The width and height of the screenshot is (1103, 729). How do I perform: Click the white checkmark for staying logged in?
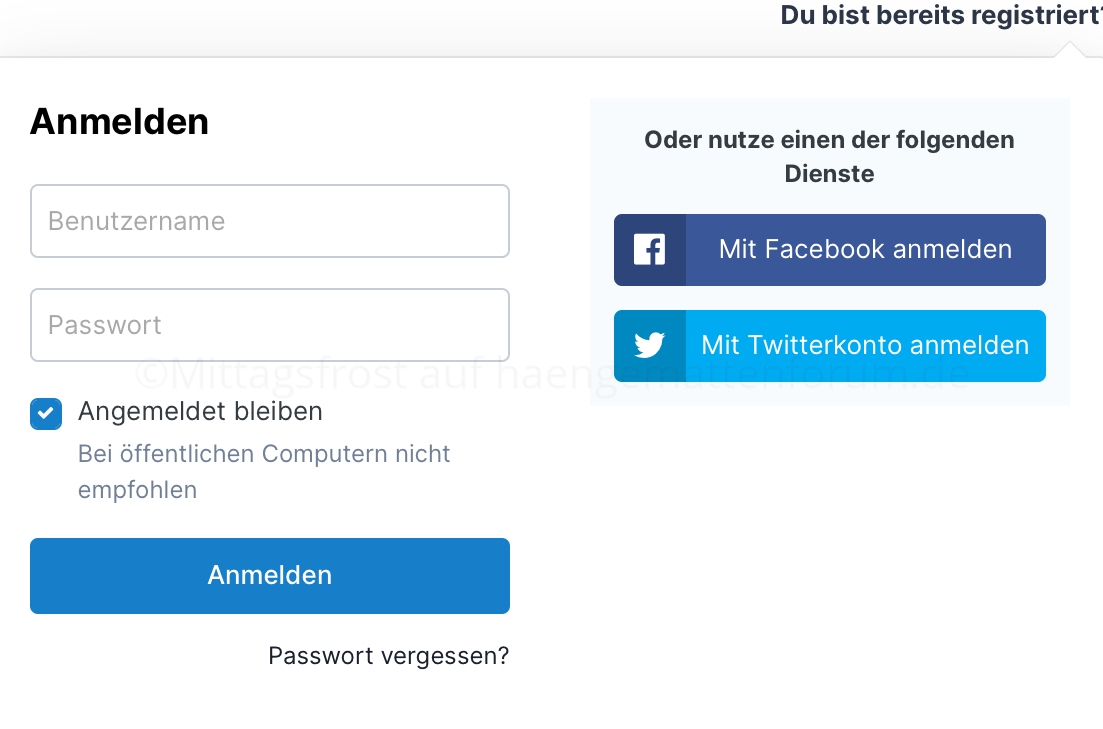click(x=46, y=414)
